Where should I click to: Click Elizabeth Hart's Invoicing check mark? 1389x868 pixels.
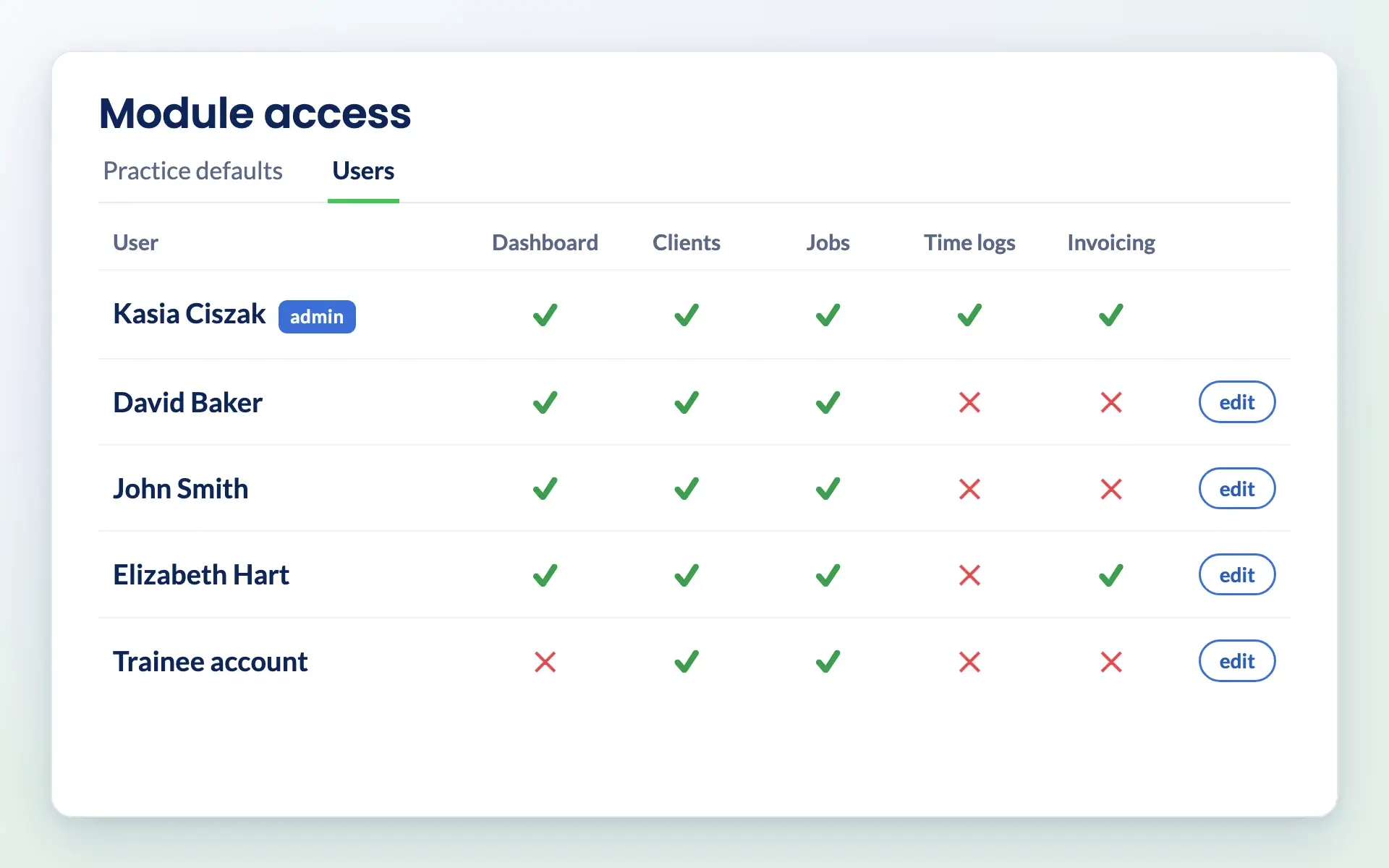coord(1111,575)
